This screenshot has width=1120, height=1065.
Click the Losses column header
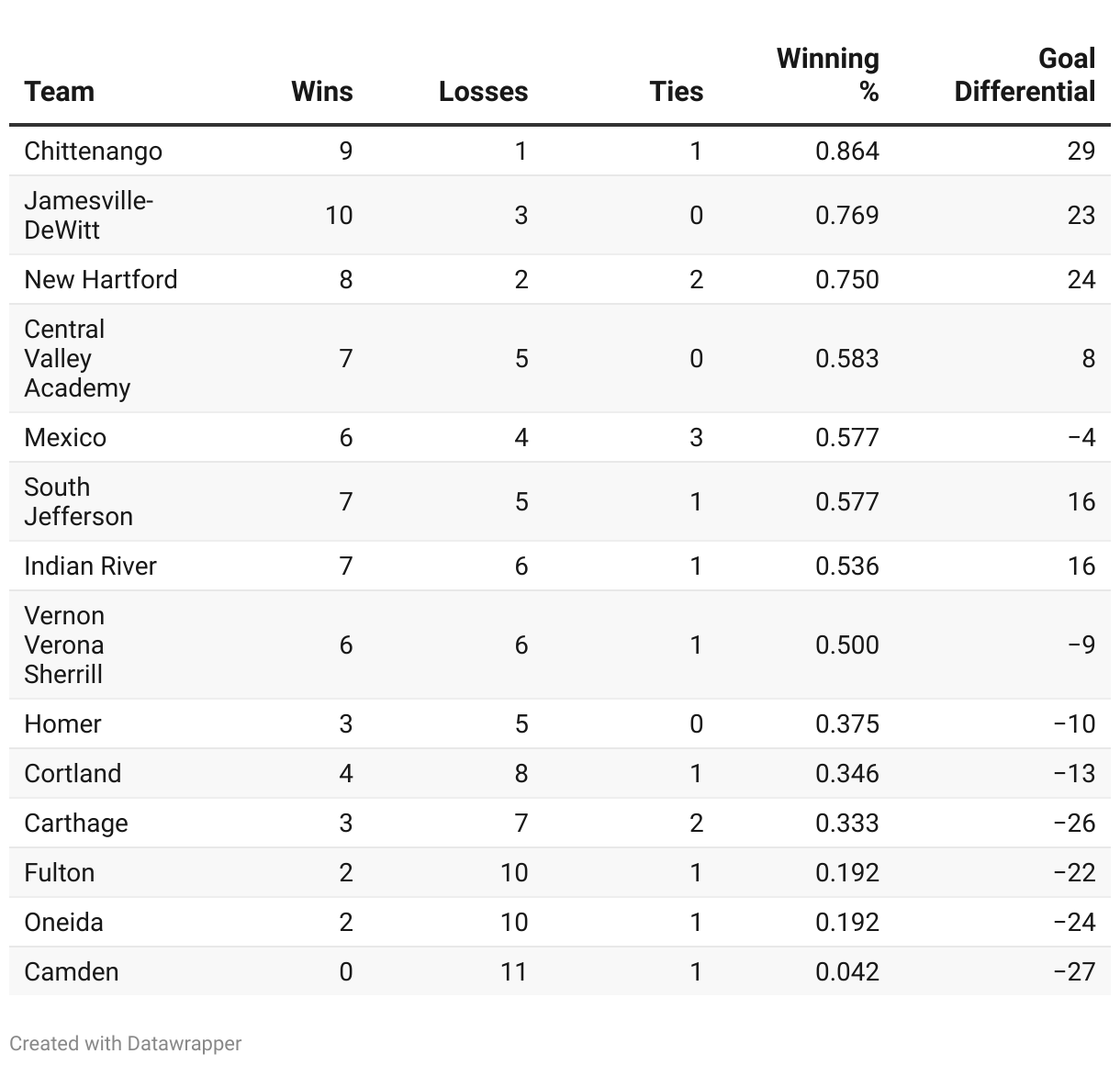(x=483, y=92)
